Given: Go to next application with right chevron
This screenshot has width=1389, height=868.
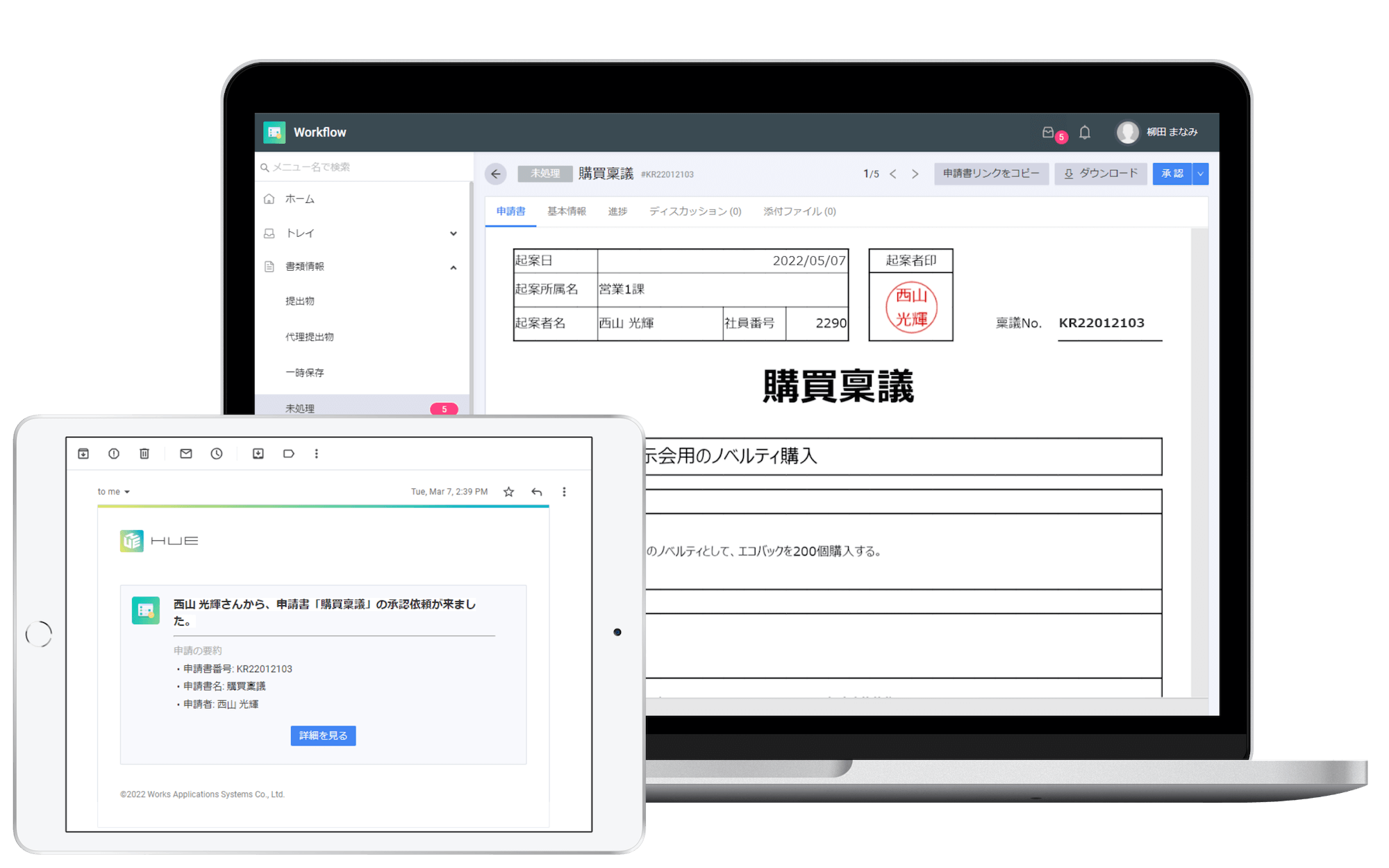Looking at the screenshot, I should (915, 174).
